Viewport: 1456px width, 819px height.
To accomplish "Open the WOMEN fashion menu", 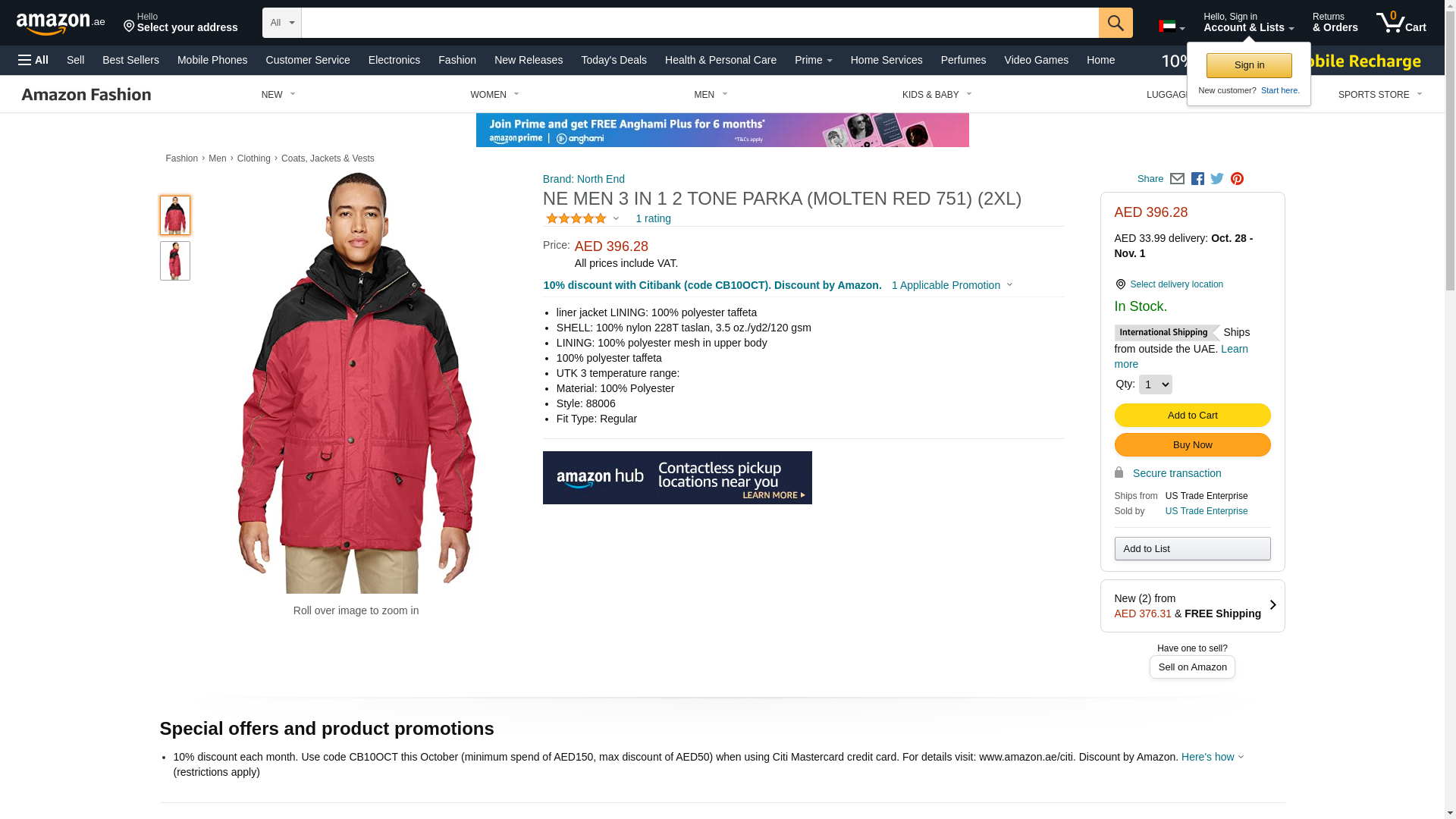I will (494, 95).
